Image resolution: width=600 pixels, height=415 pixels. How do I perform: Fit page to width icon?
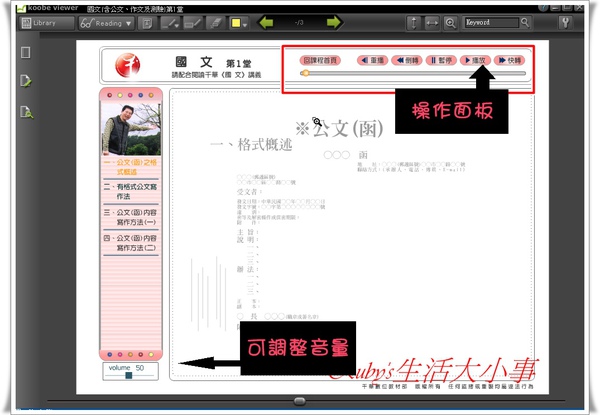coord(432,23)
